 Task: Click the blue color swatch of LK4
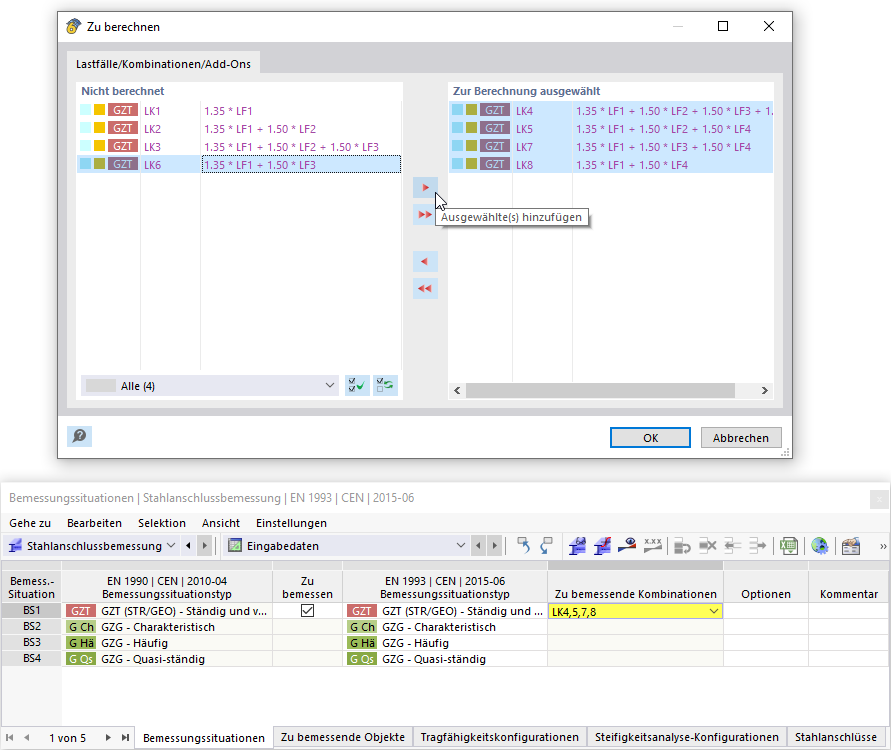[x=457, y=110]
